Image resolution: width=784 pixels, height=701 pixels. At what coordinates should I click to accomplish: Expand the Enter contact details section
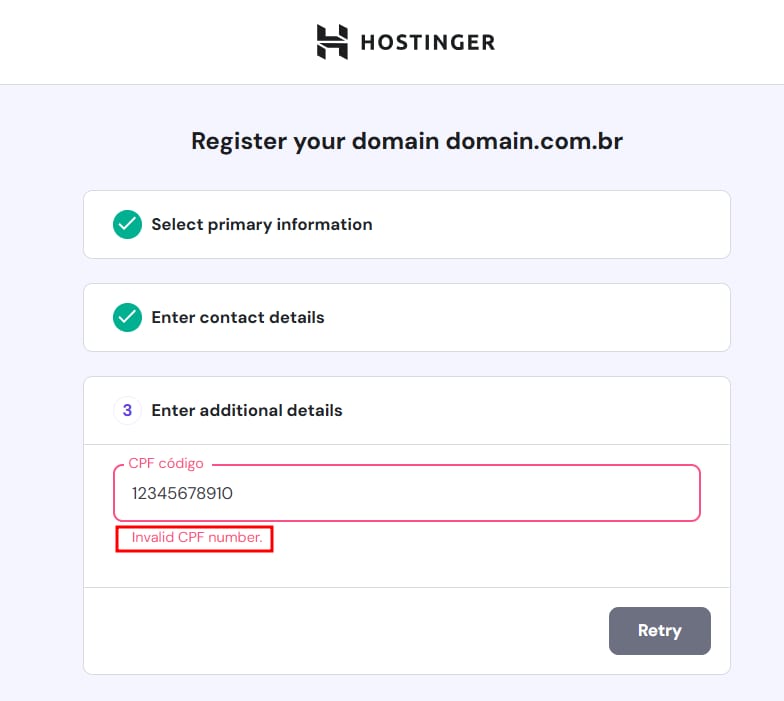click(238, 318)
